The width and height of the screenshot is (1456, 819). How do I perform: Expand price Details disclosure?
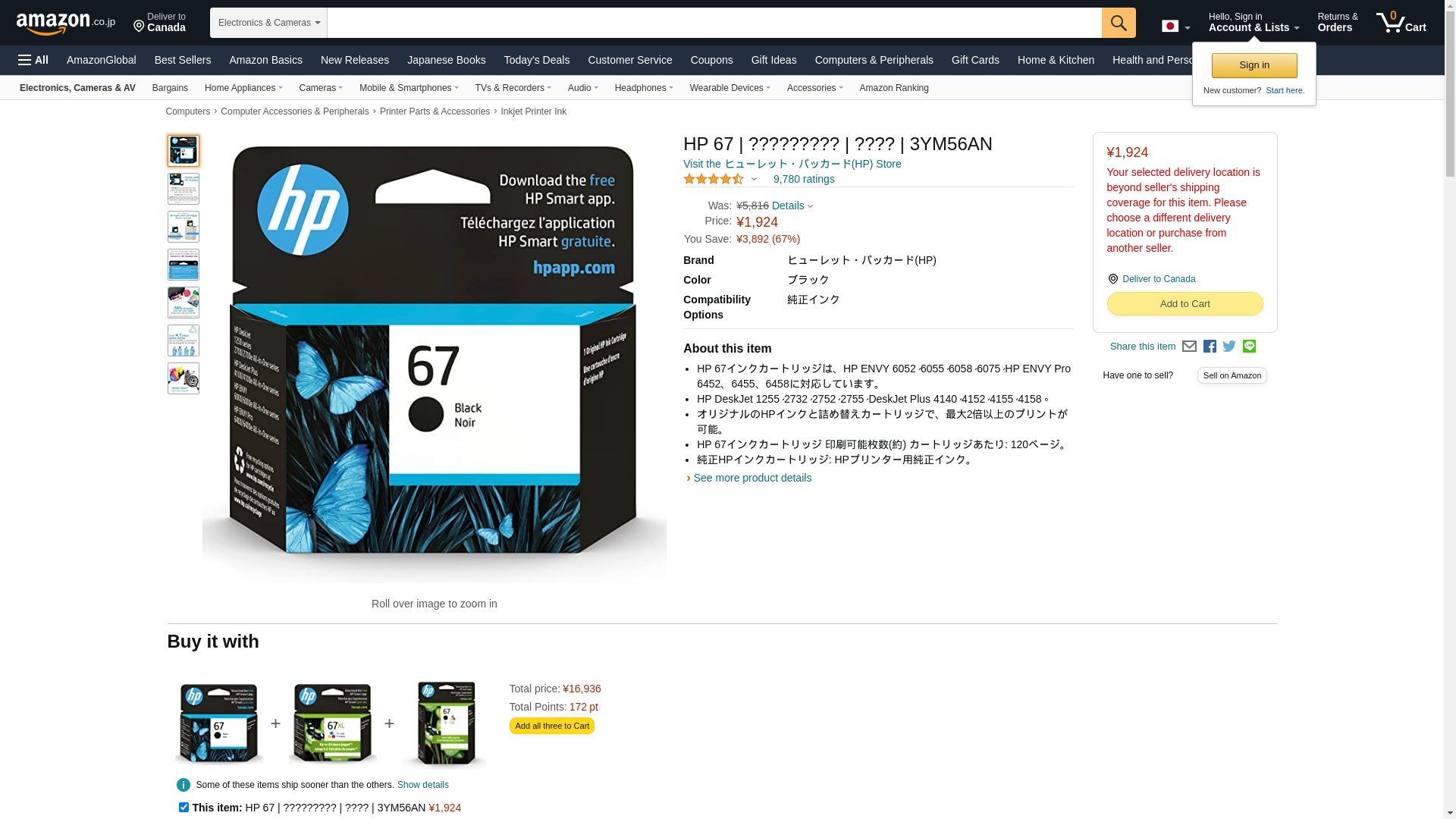click(792, 206)
